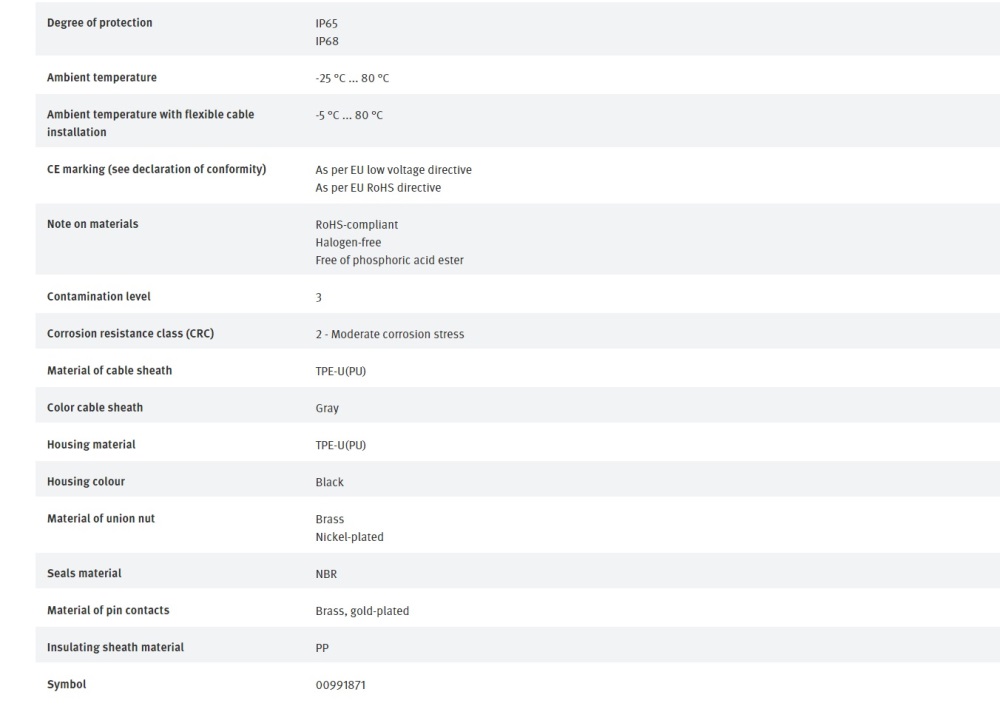The height and width of the screenshot is (709, 1000).
Task: Click the CE marking row label
Action: point(157,169)
